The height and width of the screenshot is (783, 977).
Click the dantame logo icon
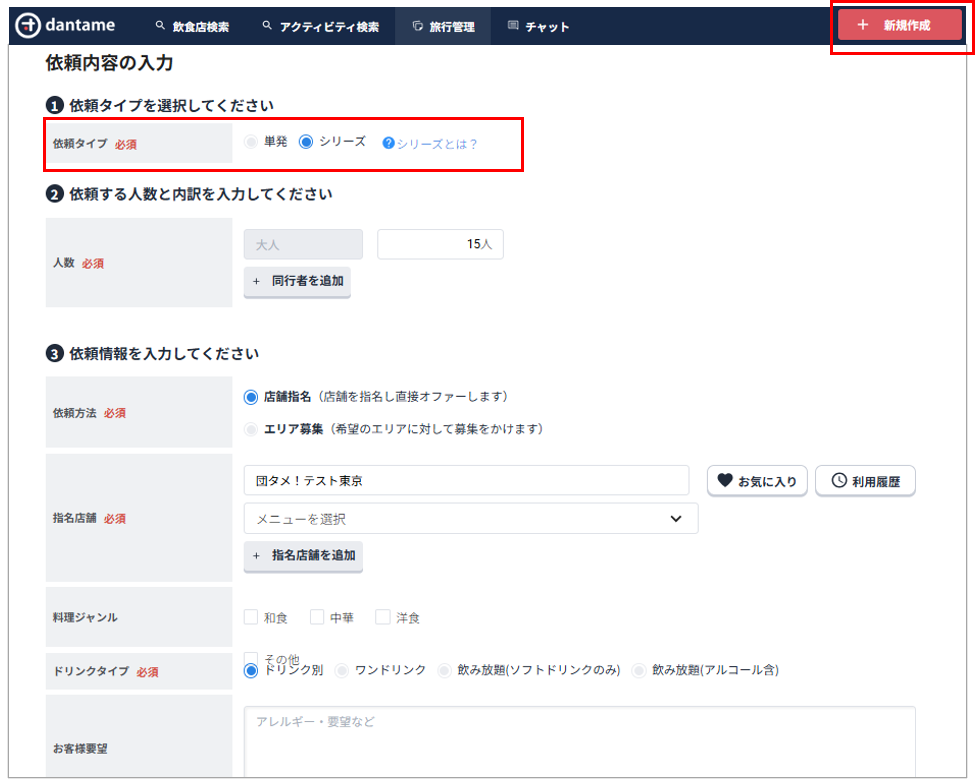point(29,26)
